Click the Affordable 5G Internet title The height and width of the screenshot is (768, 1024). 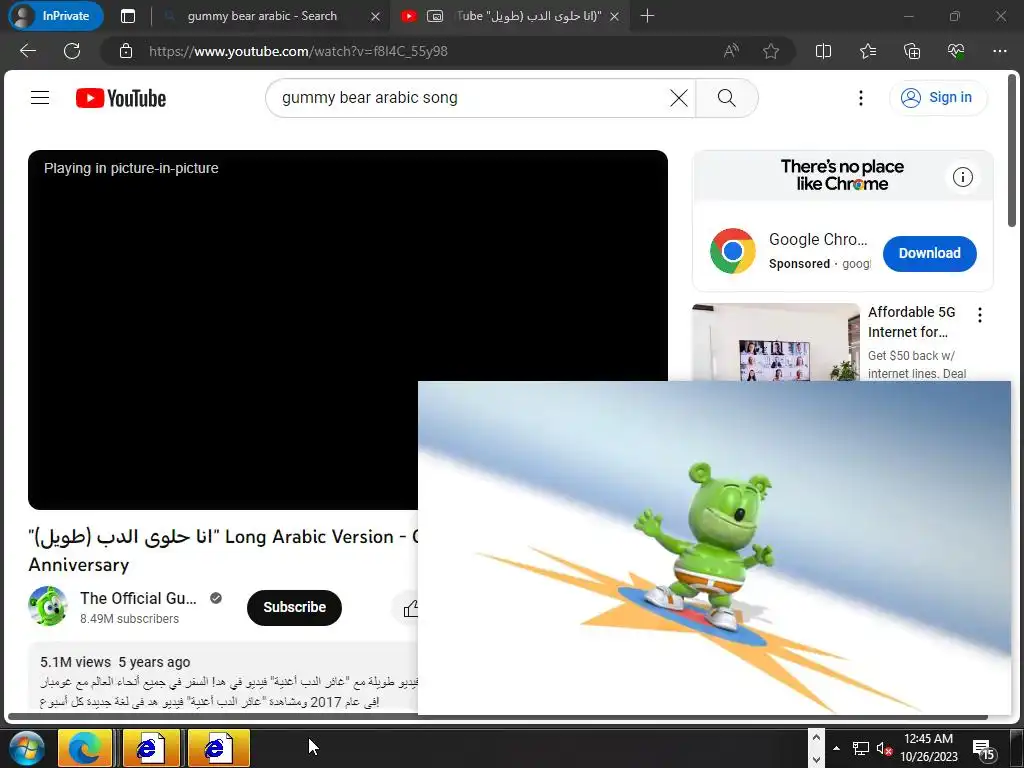click(912, 322)
